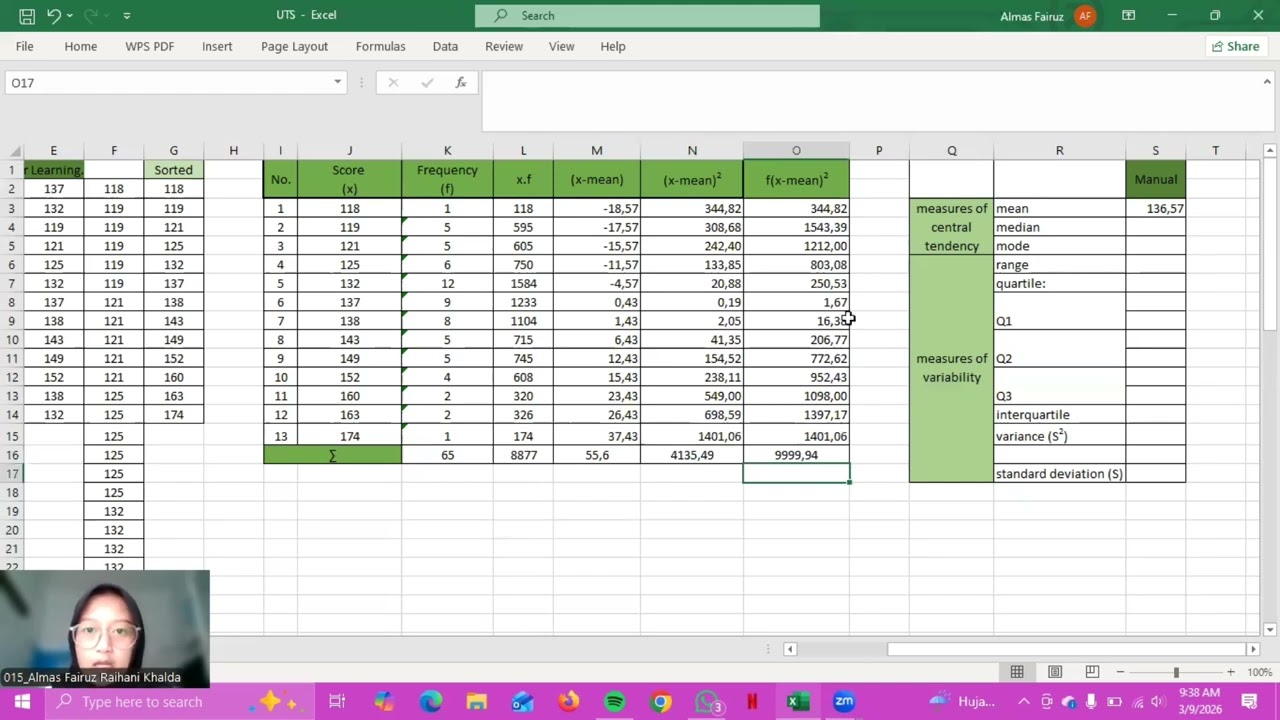The height and width of the screenshot is (720, 1280).
Task: Select column J header
Action: [x=349, y=151]
